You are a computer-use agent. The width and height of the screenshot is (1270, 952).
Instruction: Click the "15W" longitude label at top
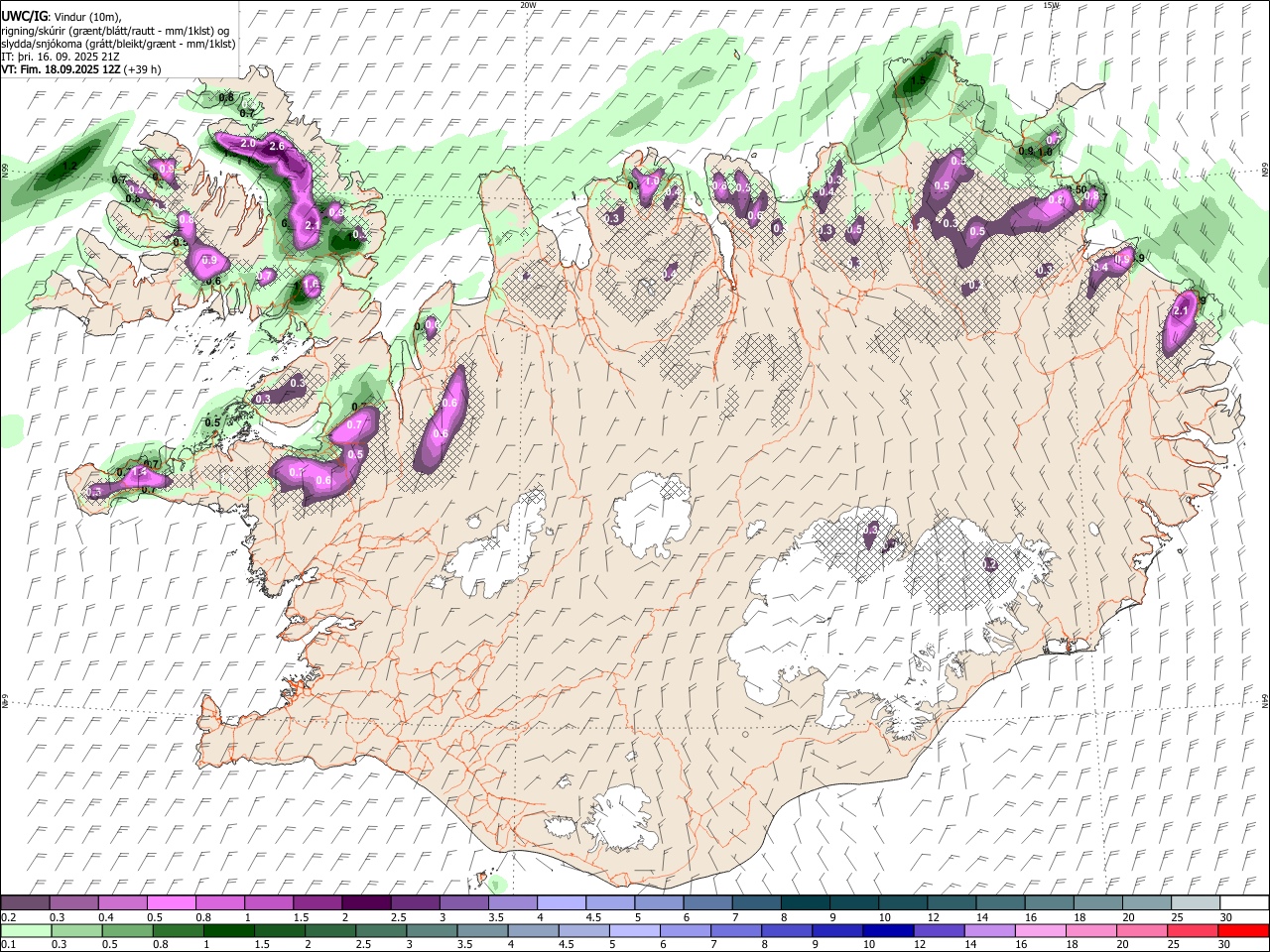(1051, 5)
